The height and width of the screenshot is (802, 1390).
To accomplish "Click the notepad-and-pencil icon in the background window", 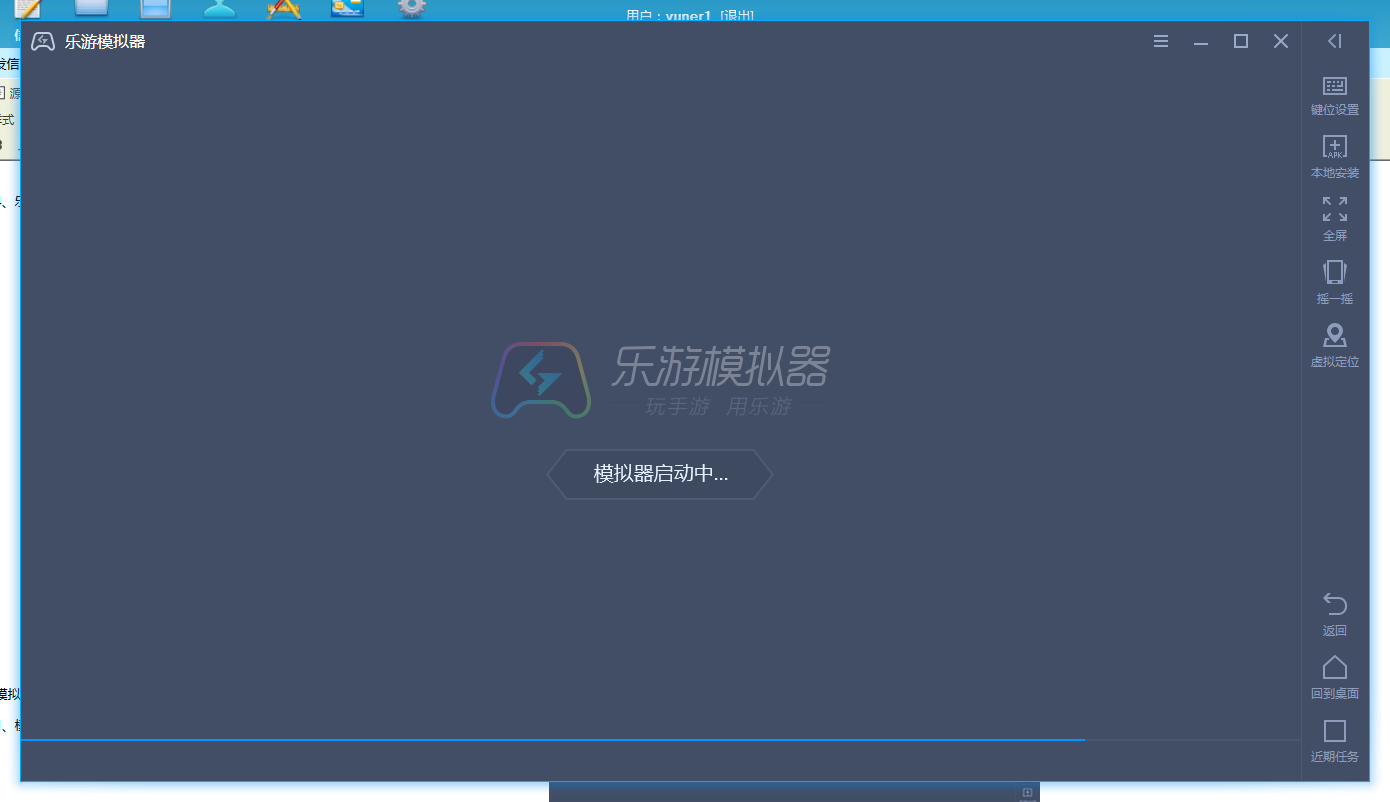I will tap(28, 9).
